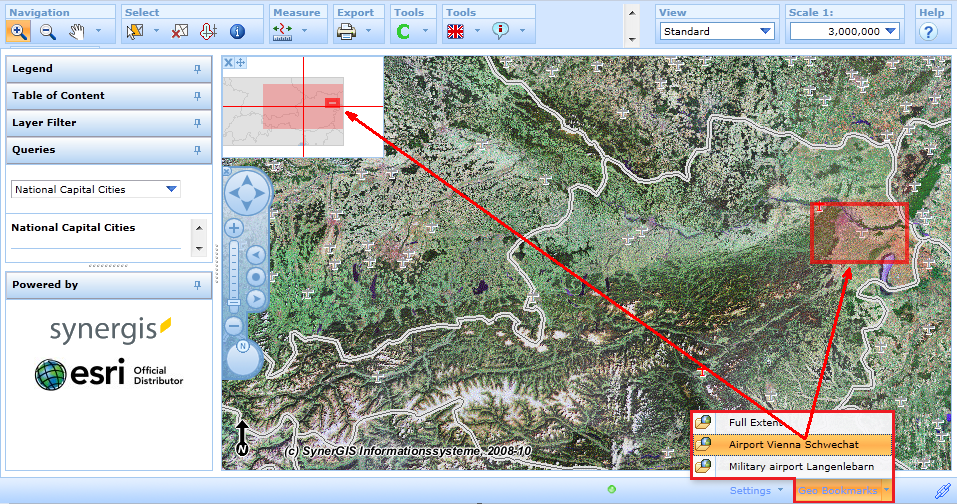Open the Settings menu
This screenshot has height=504, width=957.
756,490
